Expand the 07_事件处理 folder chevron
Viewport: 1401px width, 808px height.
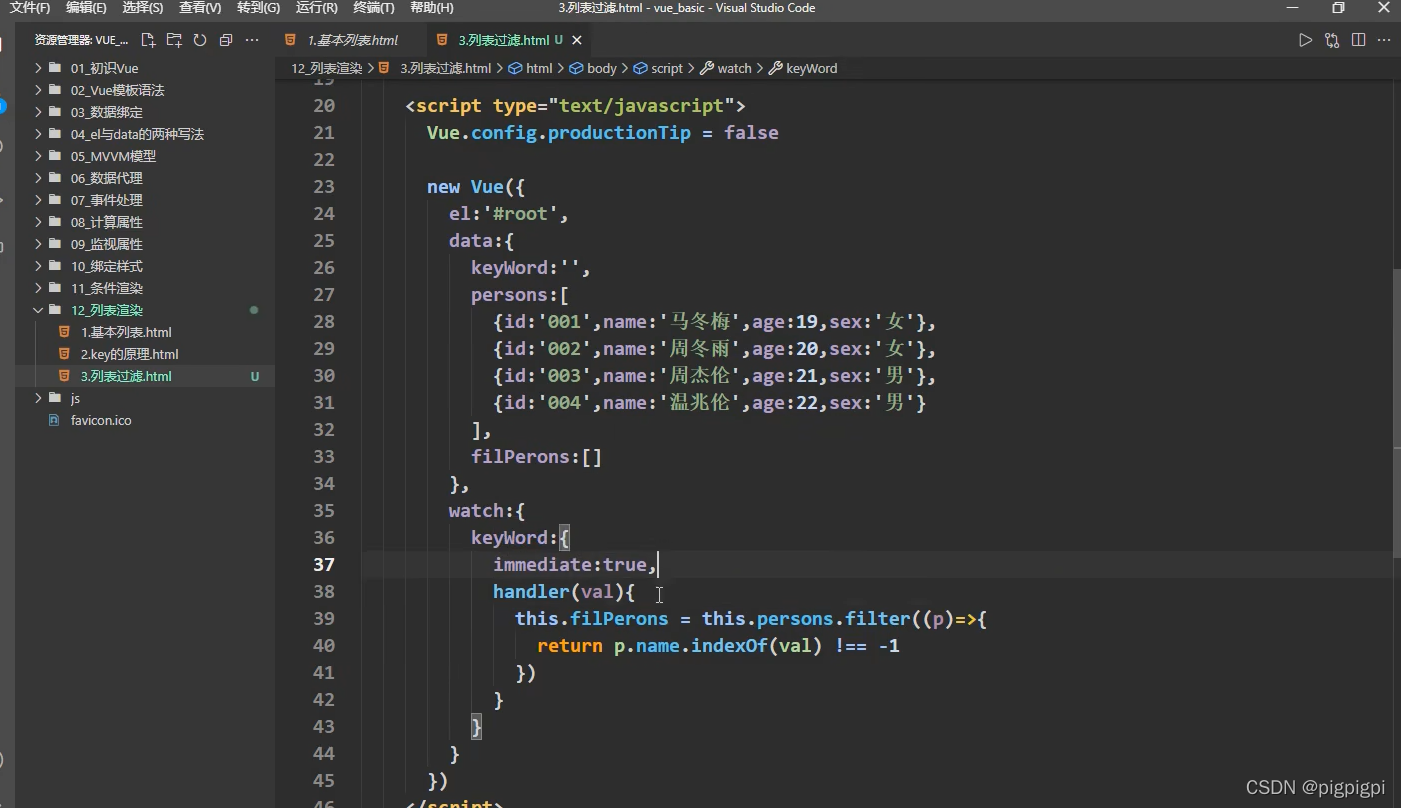[39, 200]
